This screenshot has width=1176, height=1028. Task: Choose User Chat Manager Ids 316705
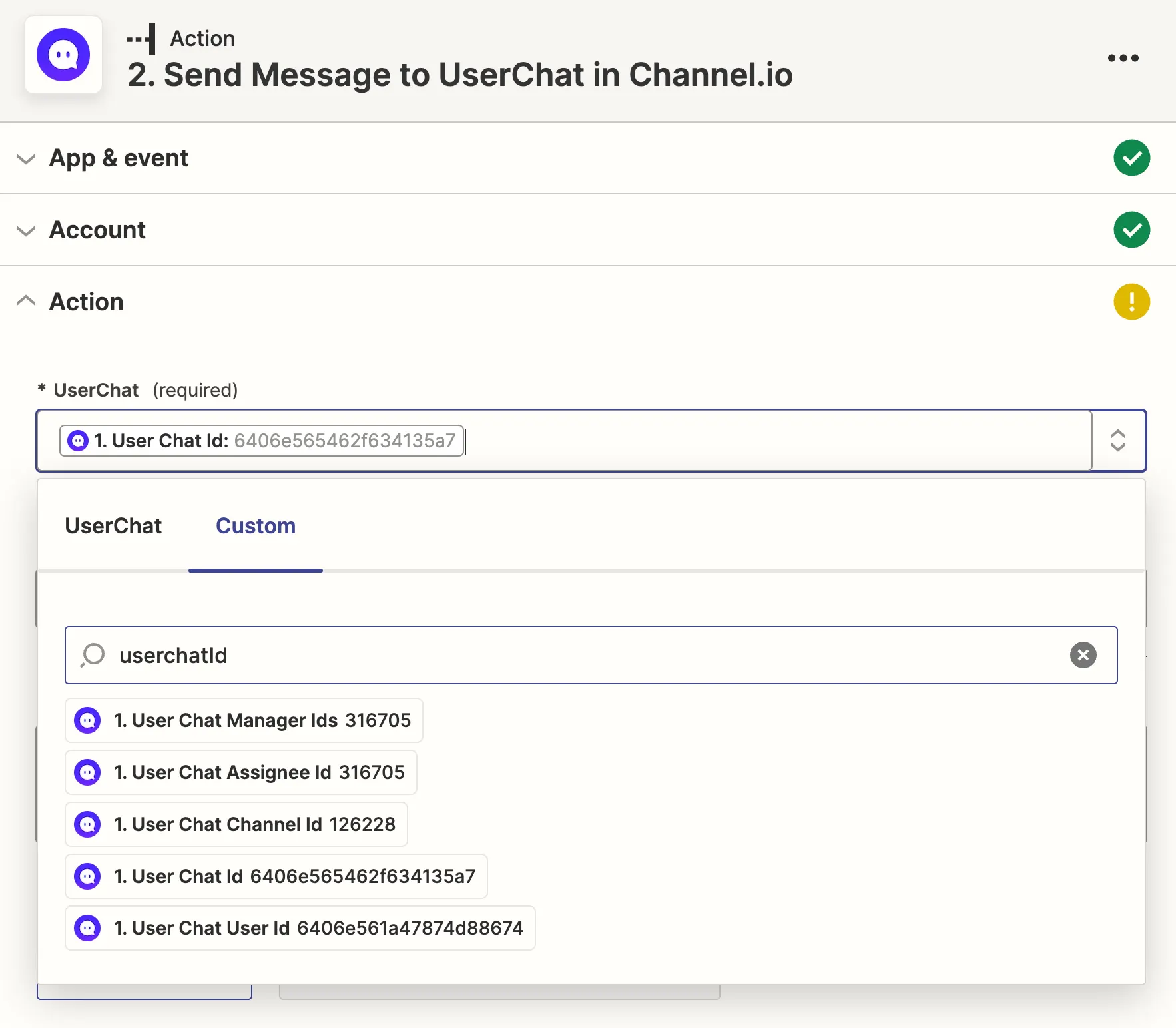tap(244, 720)
